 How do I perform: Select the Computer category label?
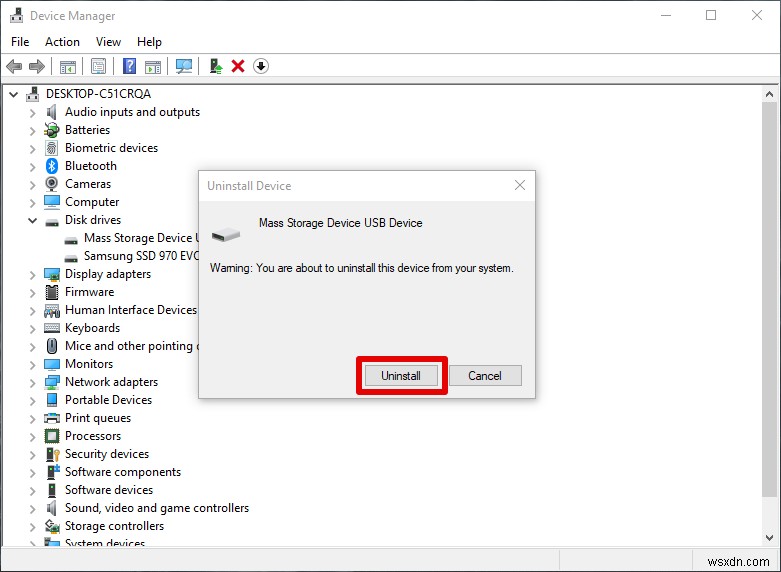[x=92, y=202]
